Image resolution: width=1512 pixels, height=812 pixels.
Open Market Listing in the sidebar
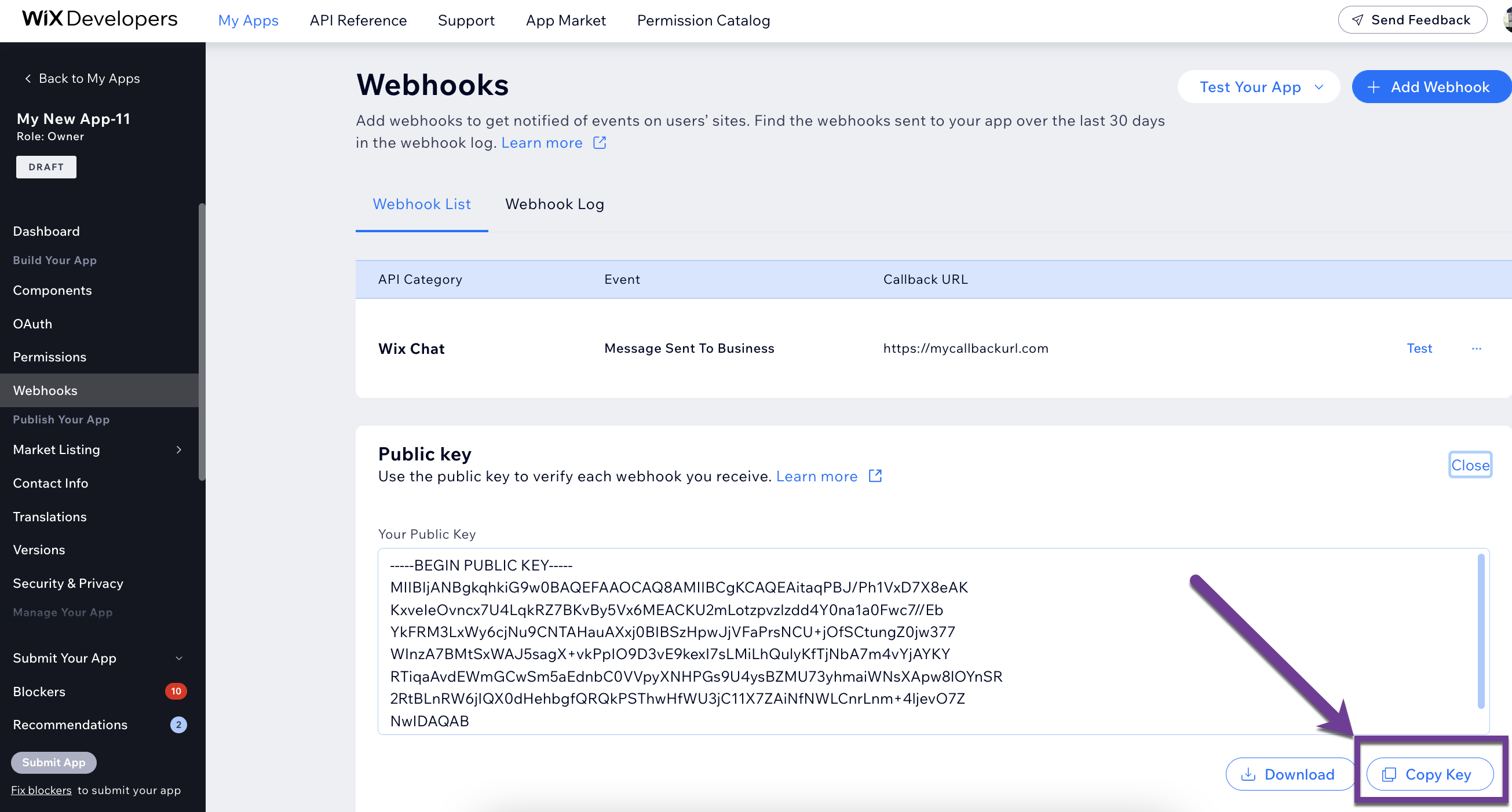(56, 449)
